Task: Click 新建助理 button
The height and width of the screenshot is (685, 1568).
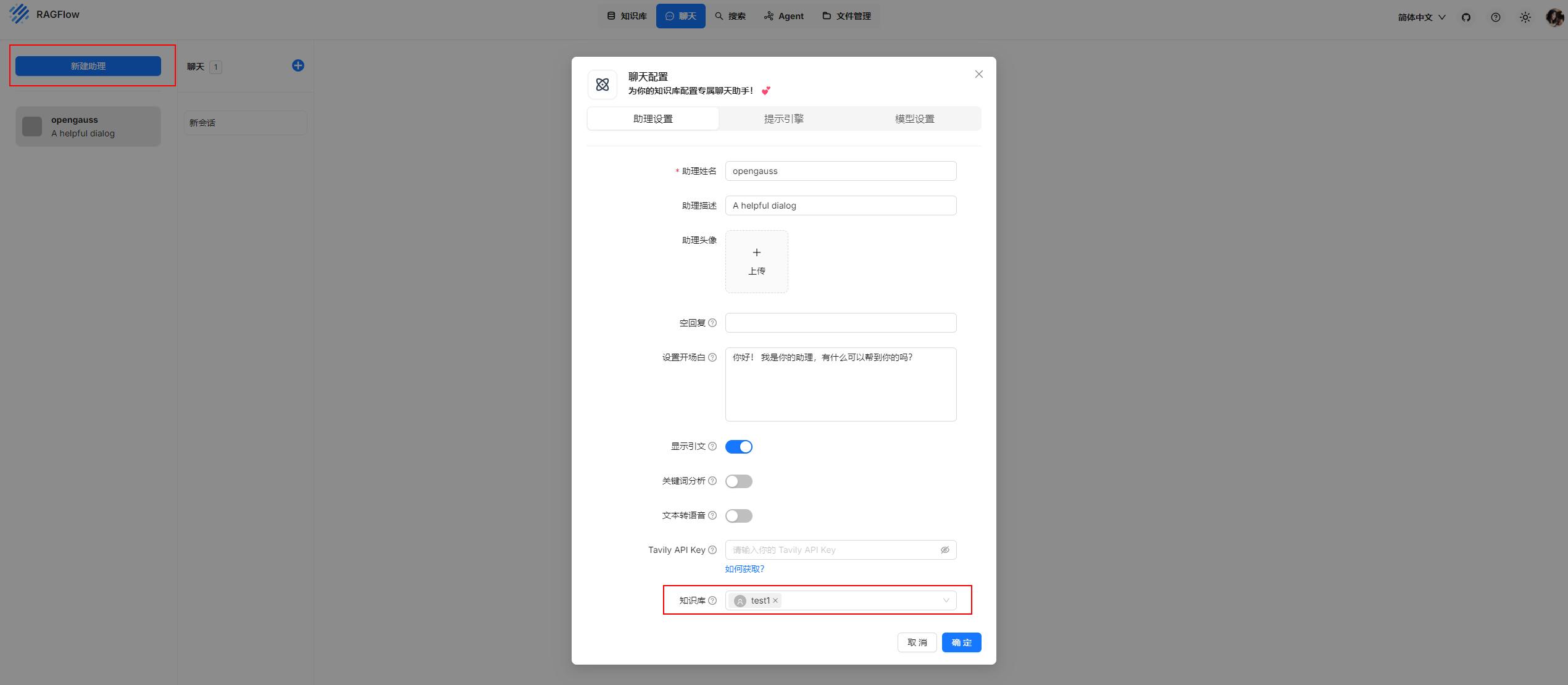Action: [x=88, y=66]
